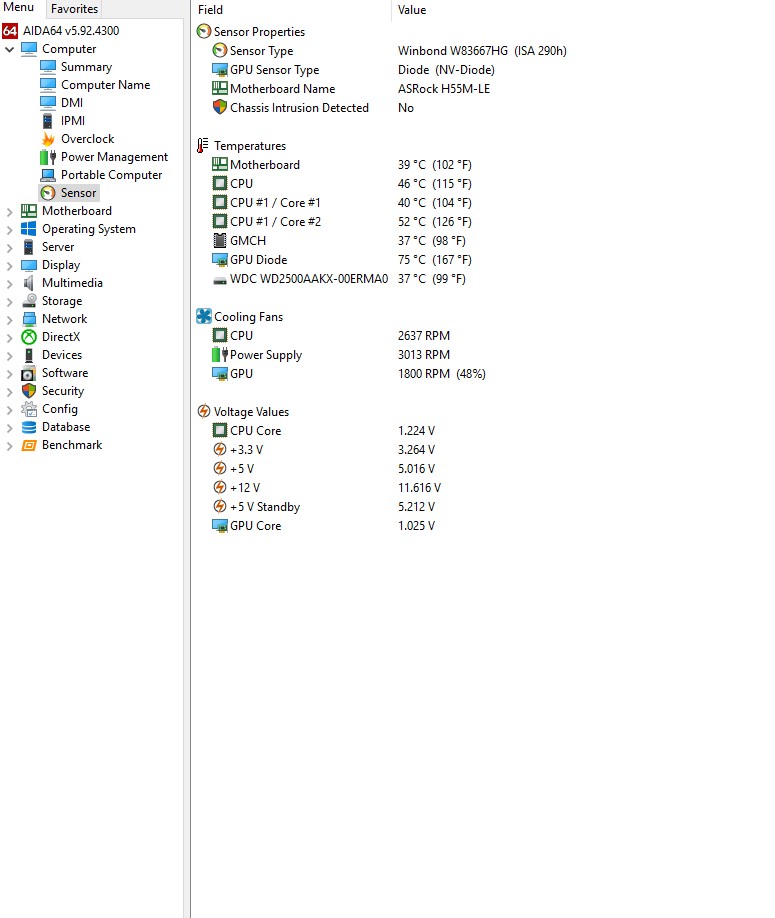Collapse the Computer tree node
The width and height of the screenshot is (775, 918).
point(9,49)
